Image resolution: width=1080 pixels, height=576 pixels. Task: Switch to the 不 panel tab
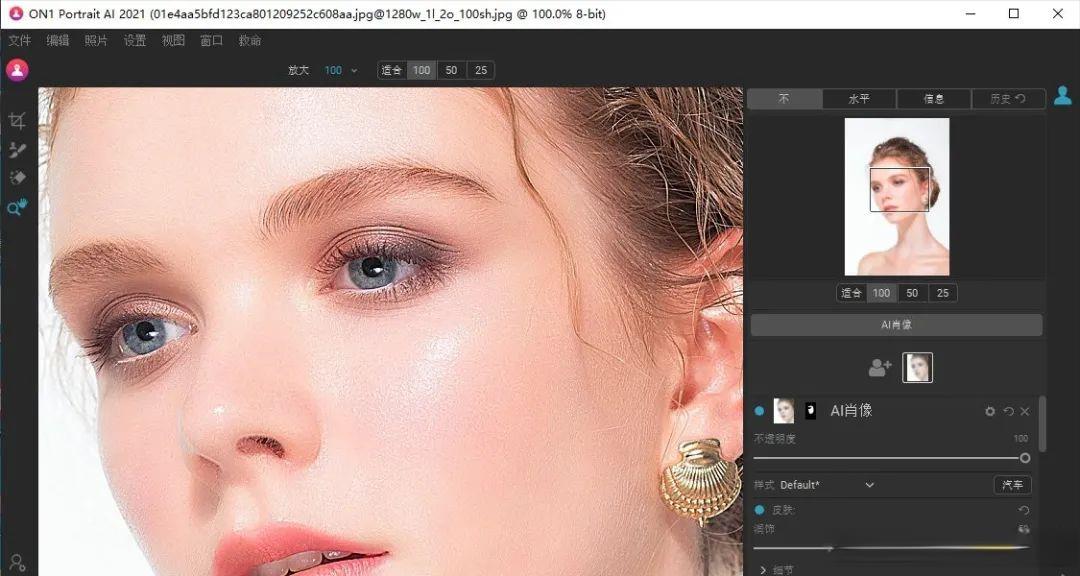(785, 99)
